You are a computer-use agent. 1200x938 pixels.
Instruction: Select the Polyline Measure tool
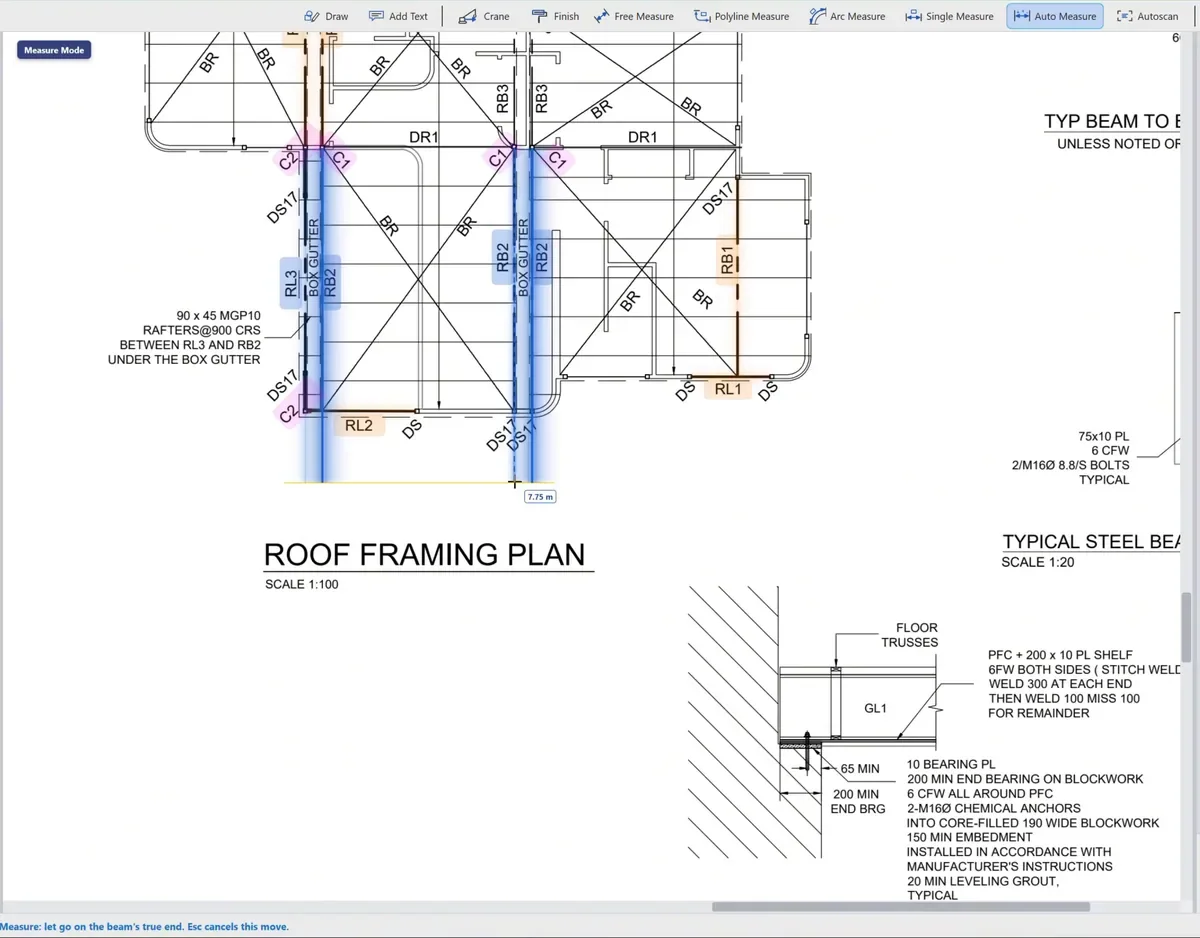[x=742, y=16]
